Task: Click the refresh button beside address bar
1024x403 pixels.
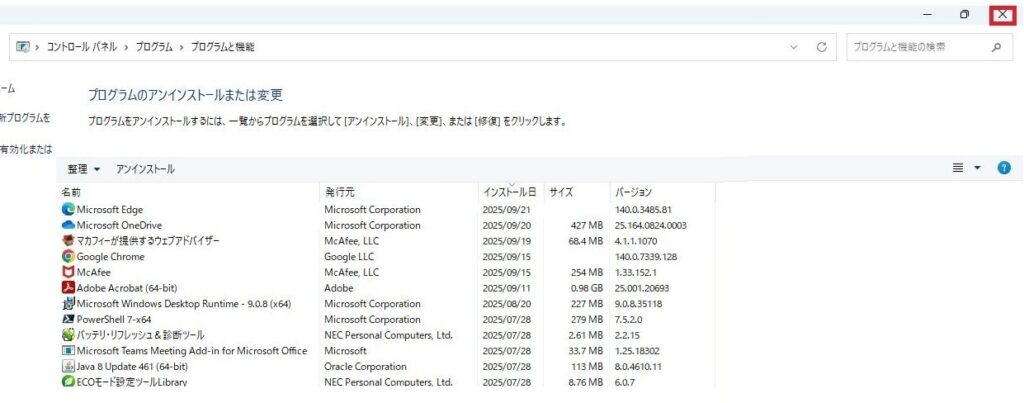Action: point(821,47)
